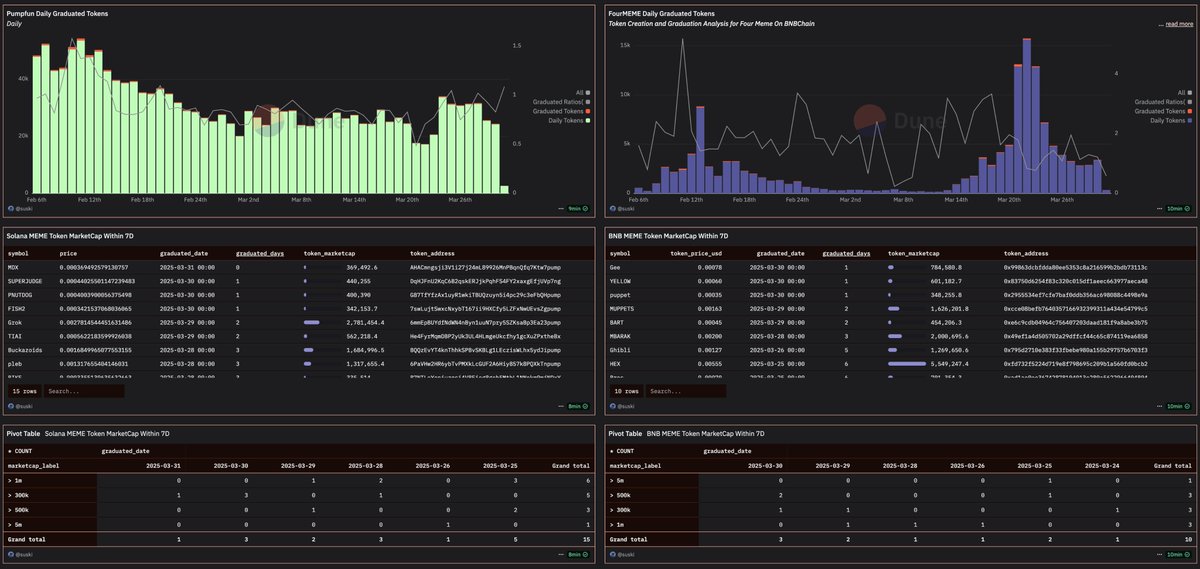Screen dimensions: 1200x569
Task: Sort BNB table by token_marketcap header
Action: [x=915, y=254]
